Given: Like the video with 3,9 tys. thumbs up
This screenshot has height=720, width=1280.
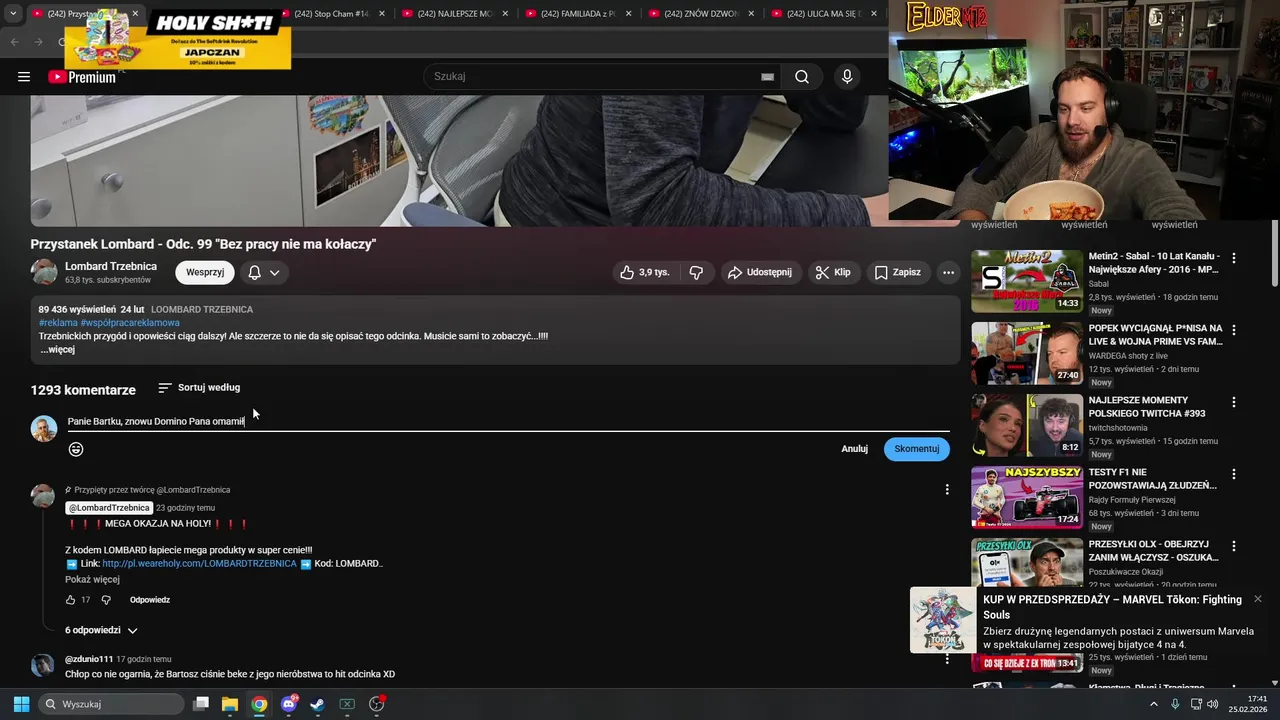Looking at the screenshot, I should [x=644, y=272].
